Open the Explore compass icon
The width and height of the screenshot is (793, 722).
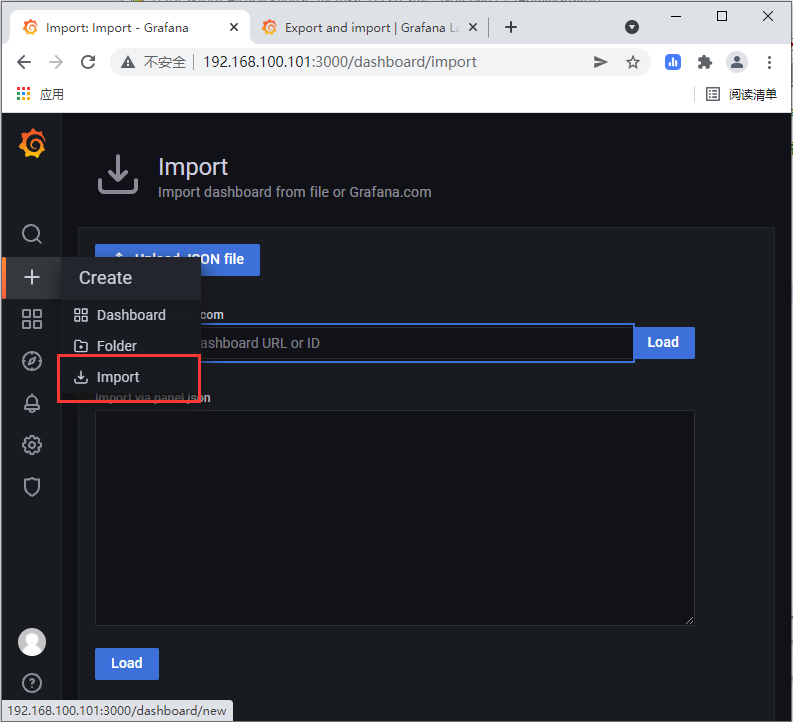coord(32,361)
